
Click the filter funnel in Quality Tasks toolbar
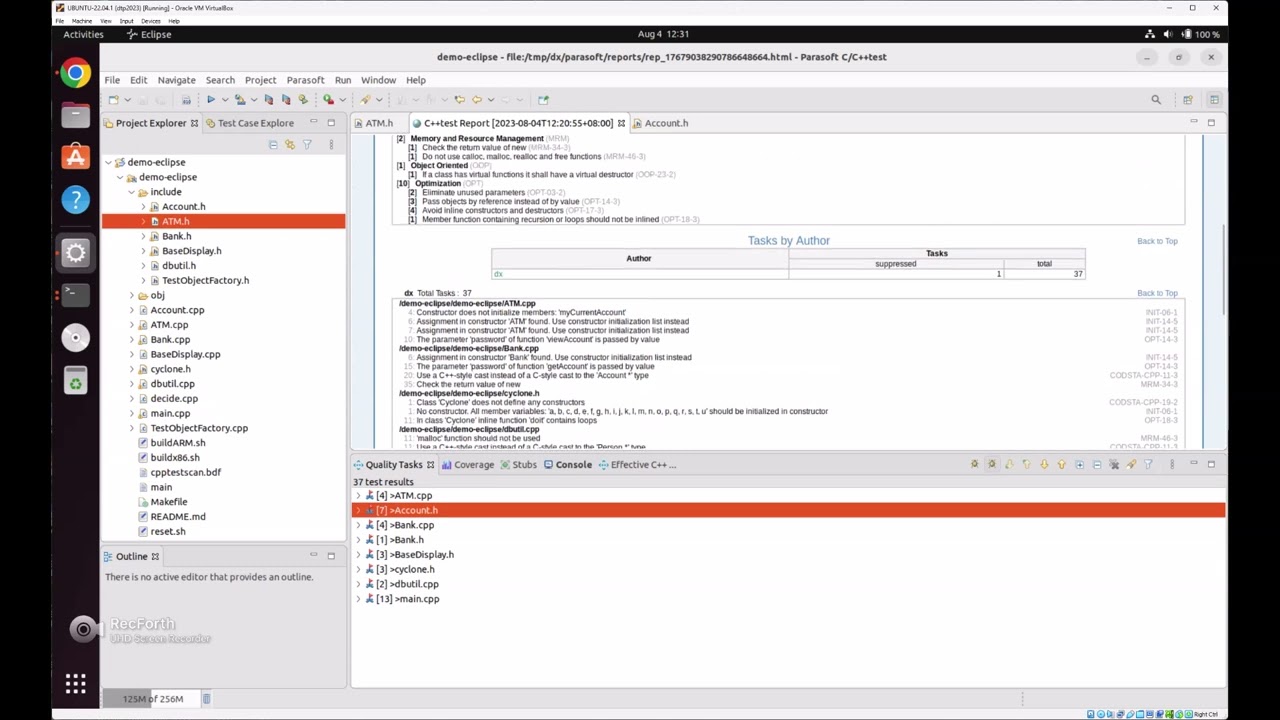click(x=1148, y=465)
